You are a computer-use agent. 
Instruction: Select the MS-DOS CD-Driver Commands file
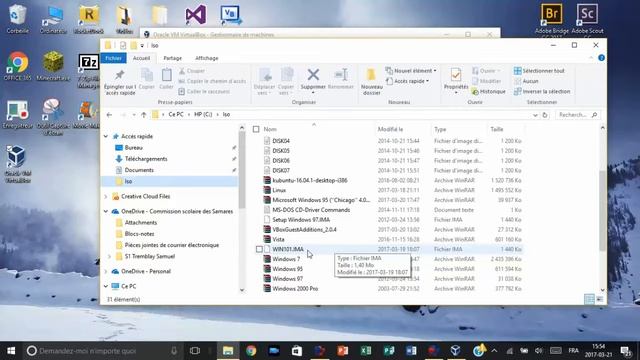(x=311, y=210)
